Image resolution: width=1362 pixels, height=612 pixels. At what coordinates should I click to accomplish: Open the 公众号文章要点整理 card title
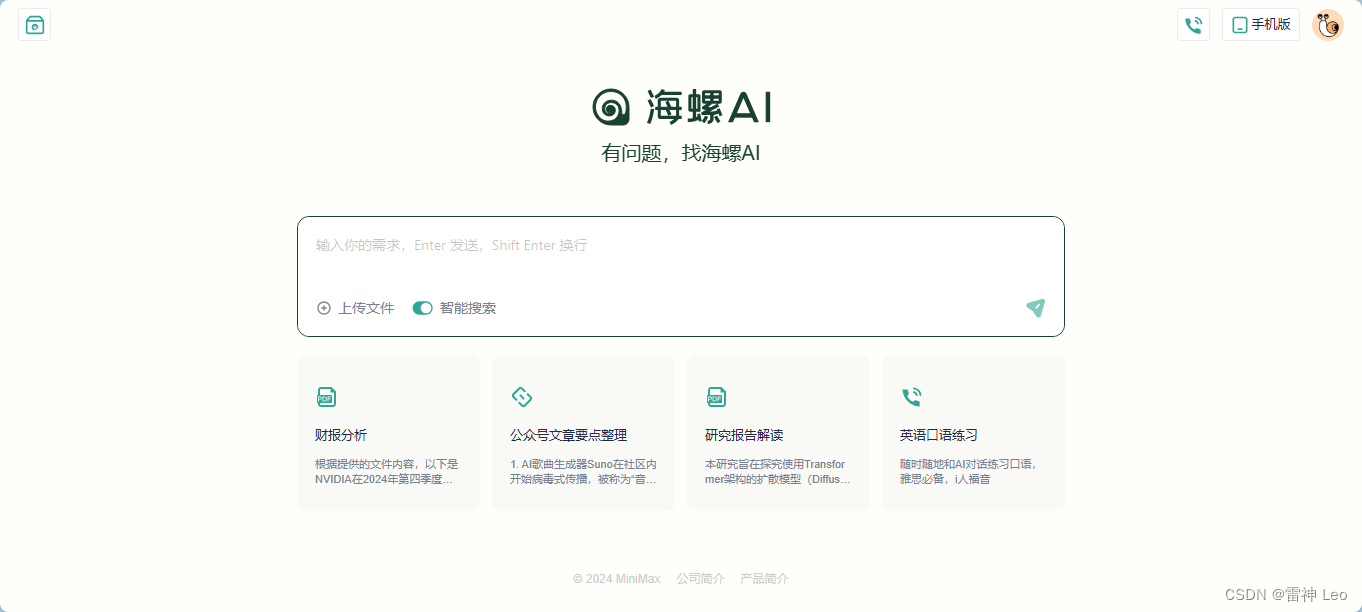point(569,435)
